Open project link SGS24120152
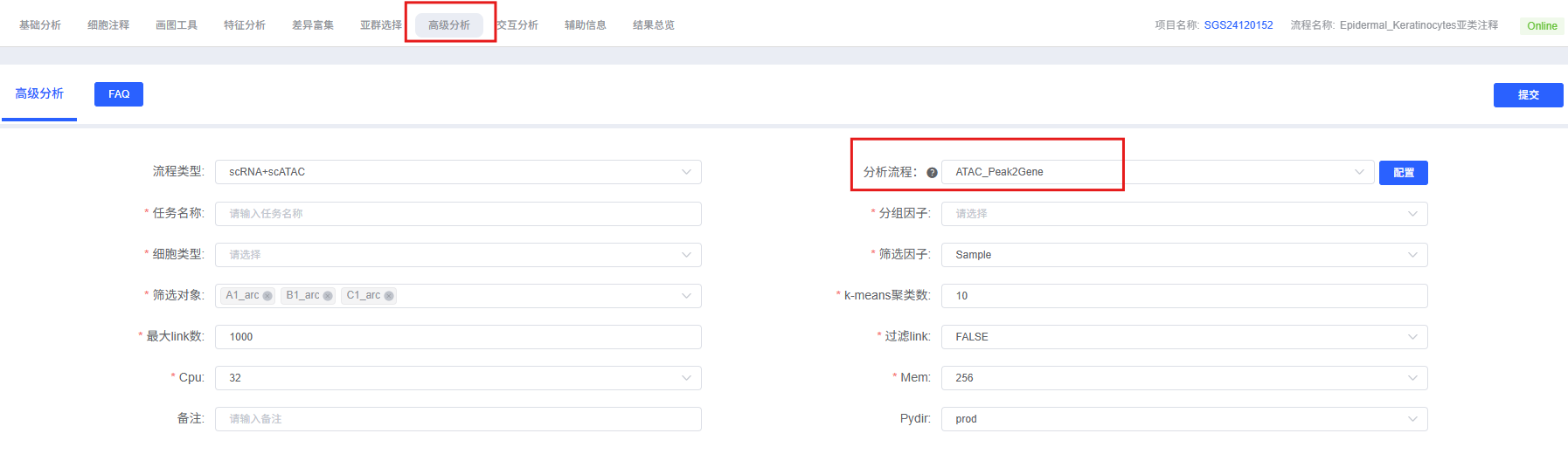The image size is (1568, 454). click(x=1238, y=25)
